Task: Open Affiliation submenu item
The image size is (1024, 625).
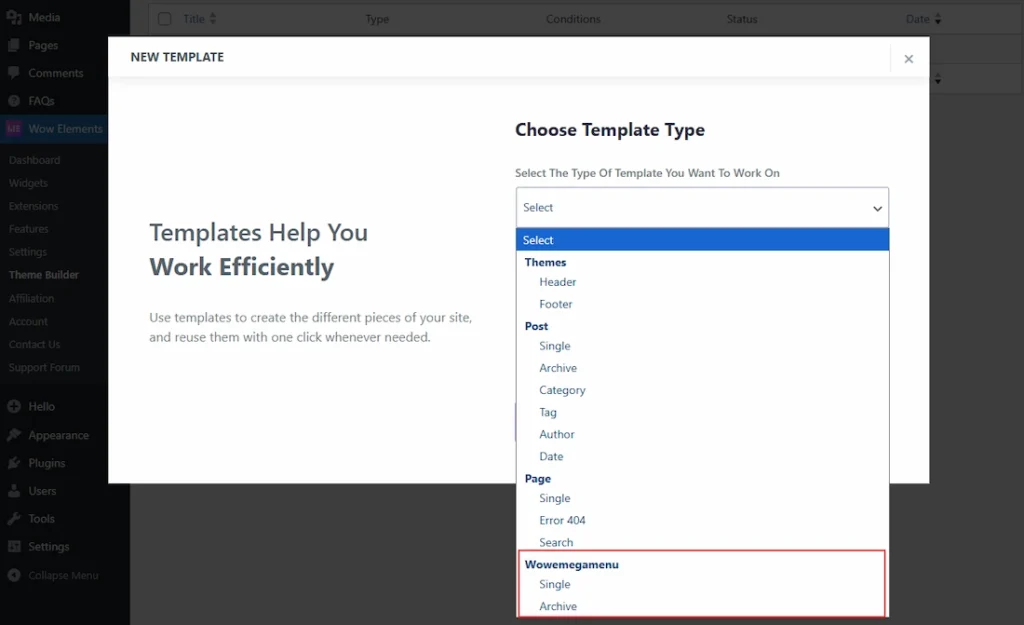Action: [x=31, y=298]
